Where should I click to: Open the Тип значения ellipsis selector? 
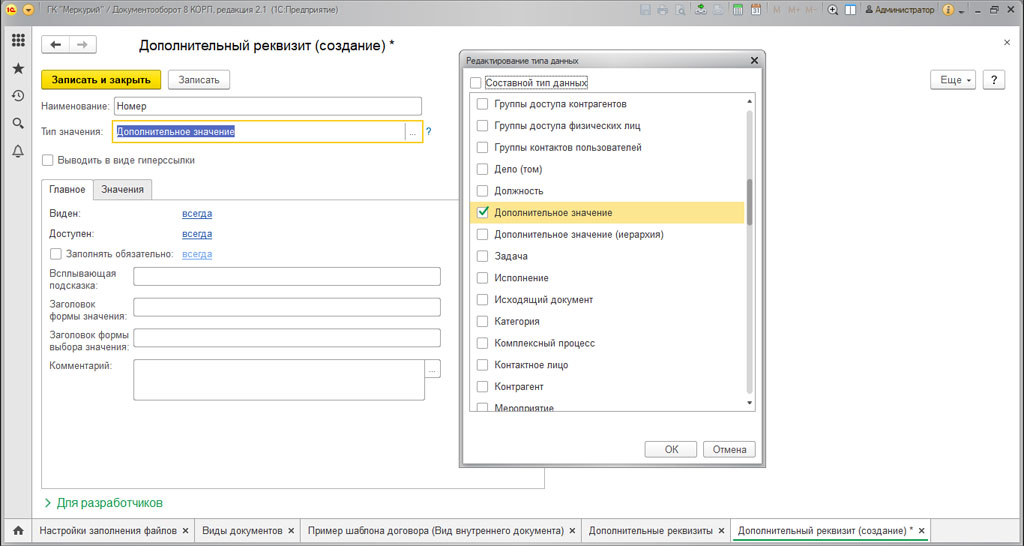[x=412, y=132]
